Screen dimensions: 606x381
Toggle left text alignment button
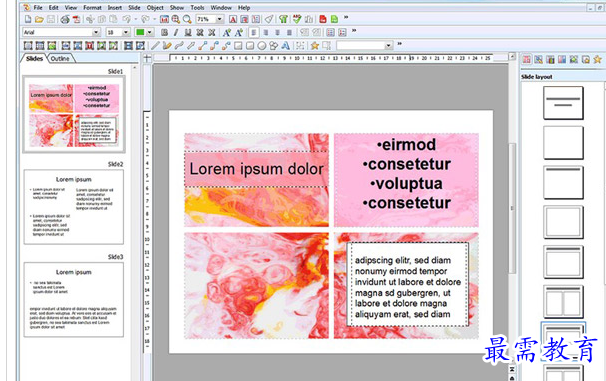(x=254, y=32)
